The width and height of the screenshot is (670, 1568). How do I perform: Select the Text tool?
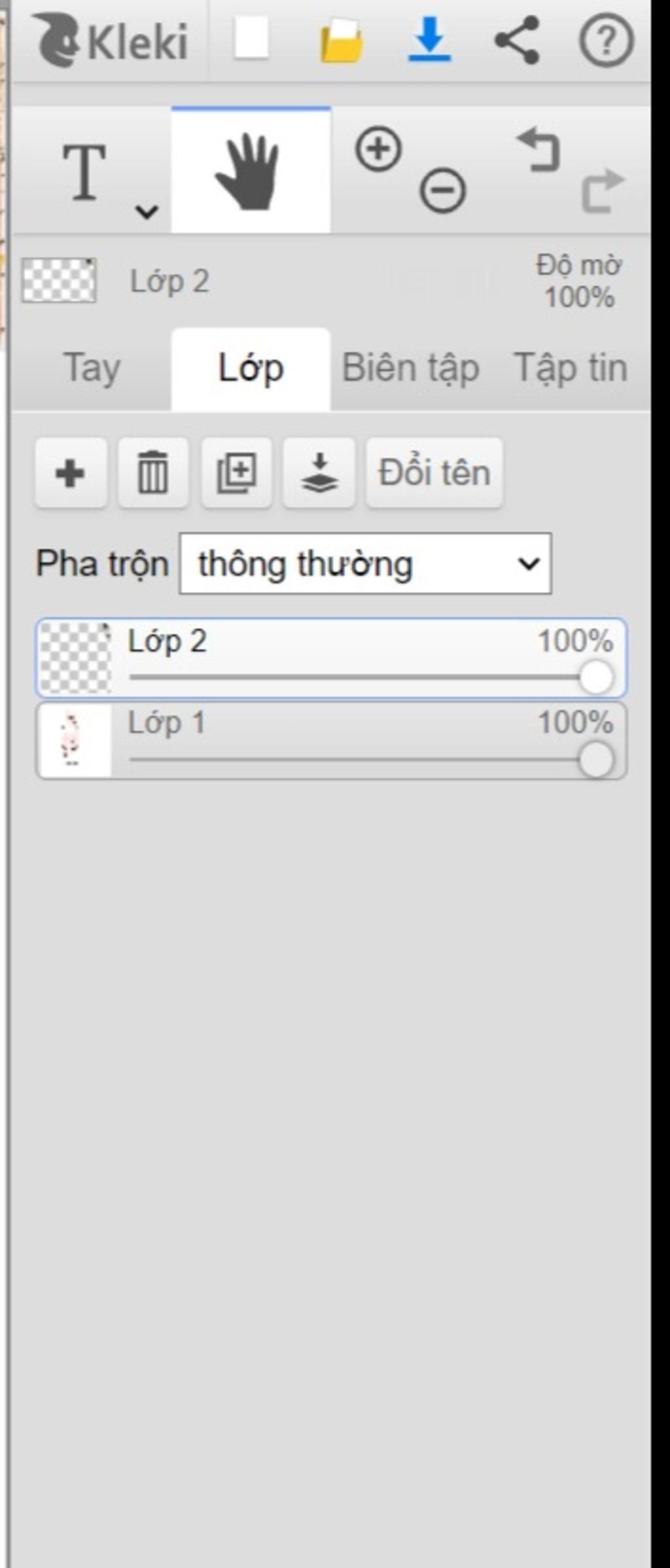tap(84, 172)
